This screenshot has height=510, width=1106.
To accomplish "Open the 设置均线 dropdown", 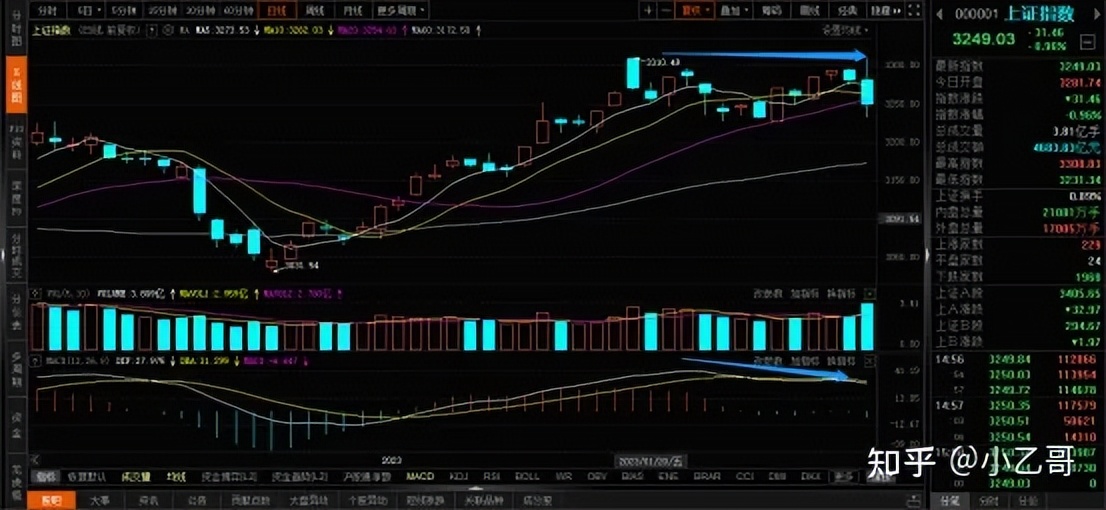I will [x=845, y=30].
